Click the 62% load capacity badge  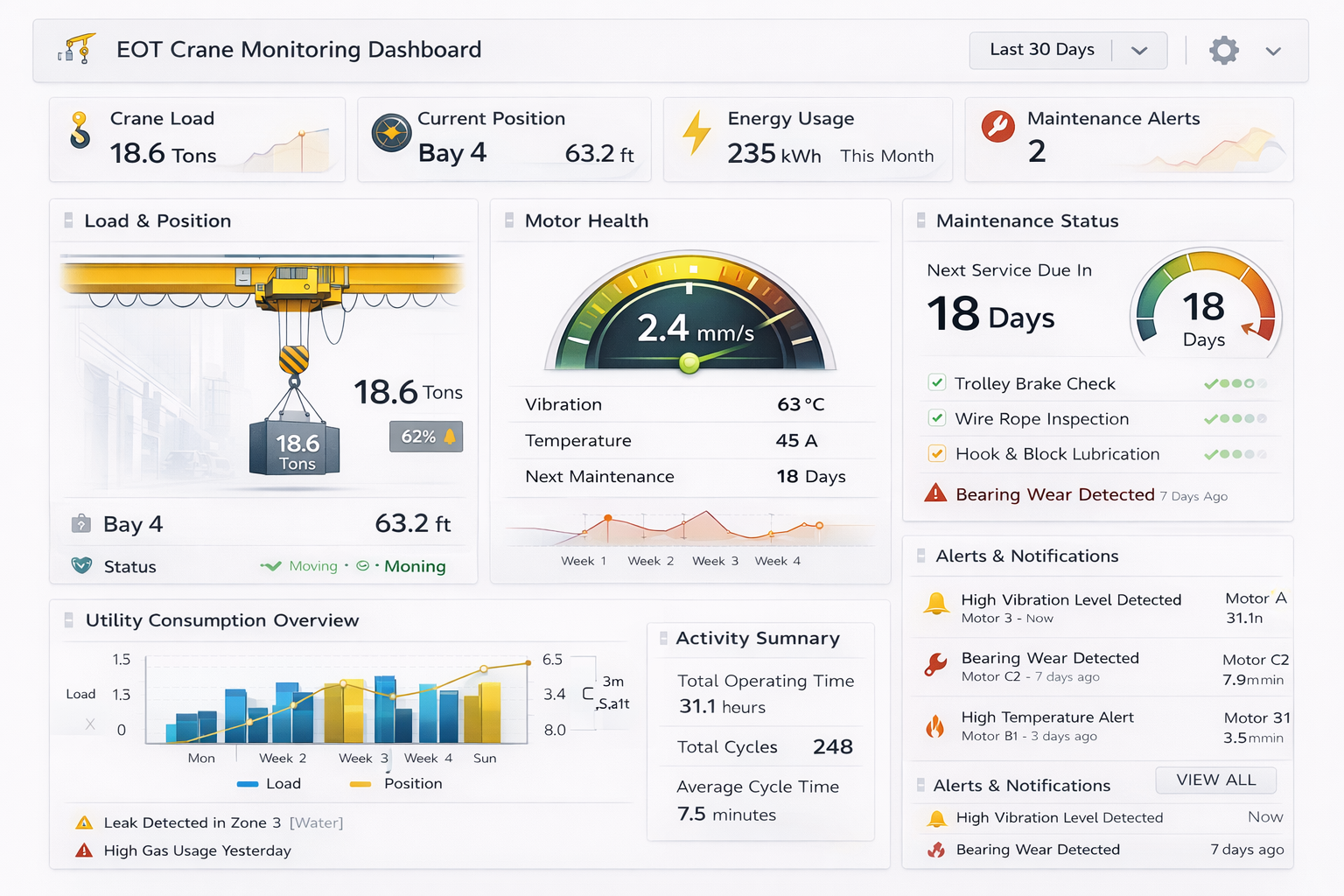tap(426, 437)
